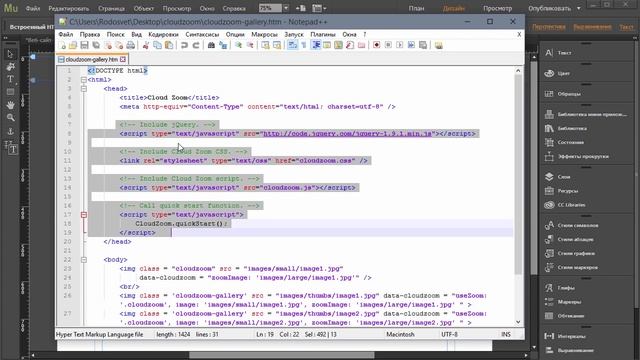Click the Record macro red dot icon
This screenshot has width=640, height=360.
pos(377,45)
